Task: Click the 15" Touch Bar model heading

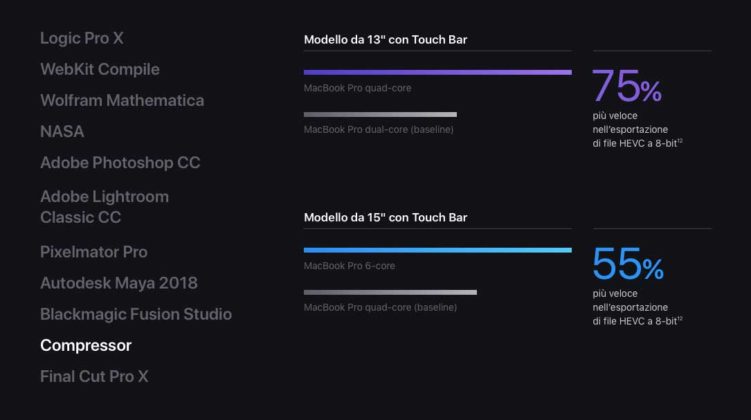Action: [x=385, y=217]
